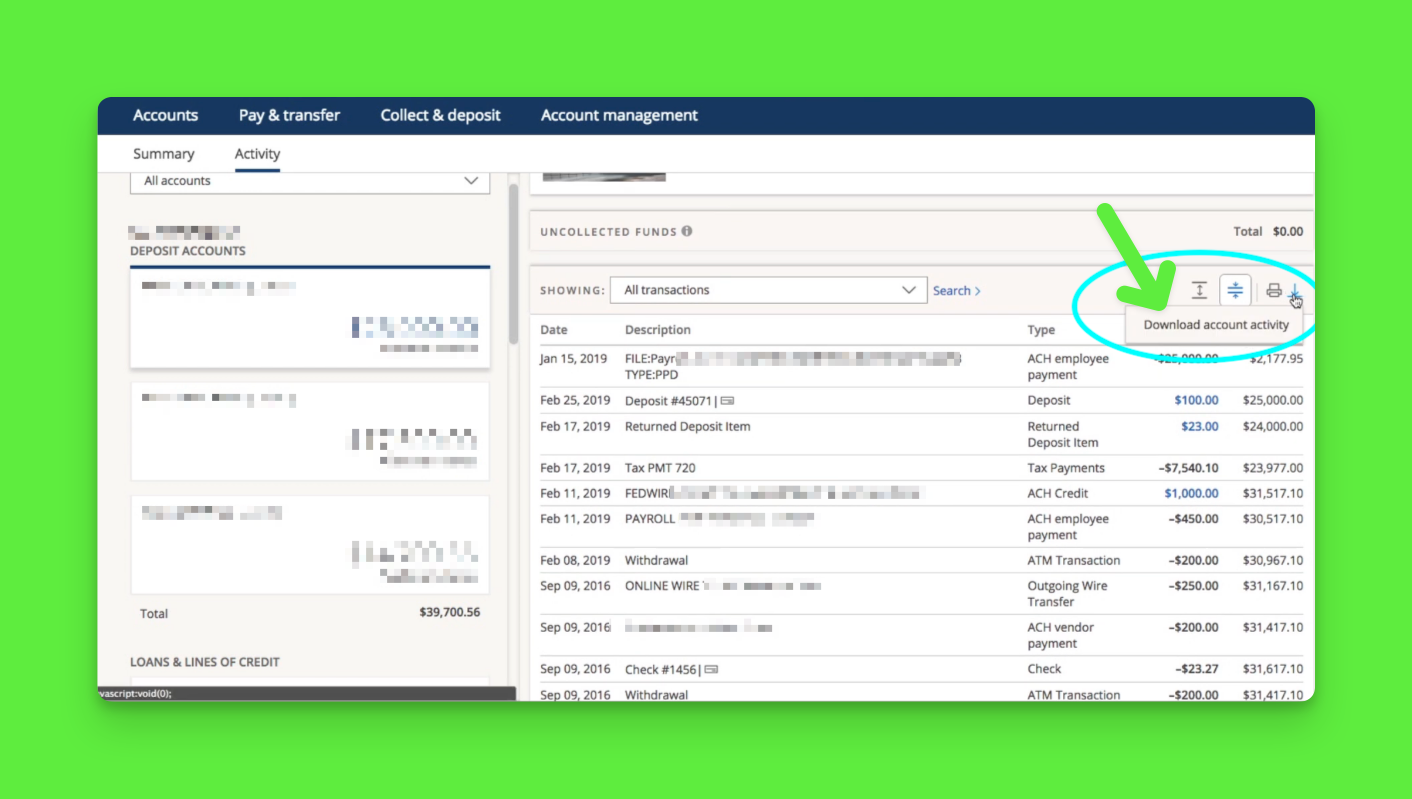
Task: Select the Activity tab
Action: point(257,154)
